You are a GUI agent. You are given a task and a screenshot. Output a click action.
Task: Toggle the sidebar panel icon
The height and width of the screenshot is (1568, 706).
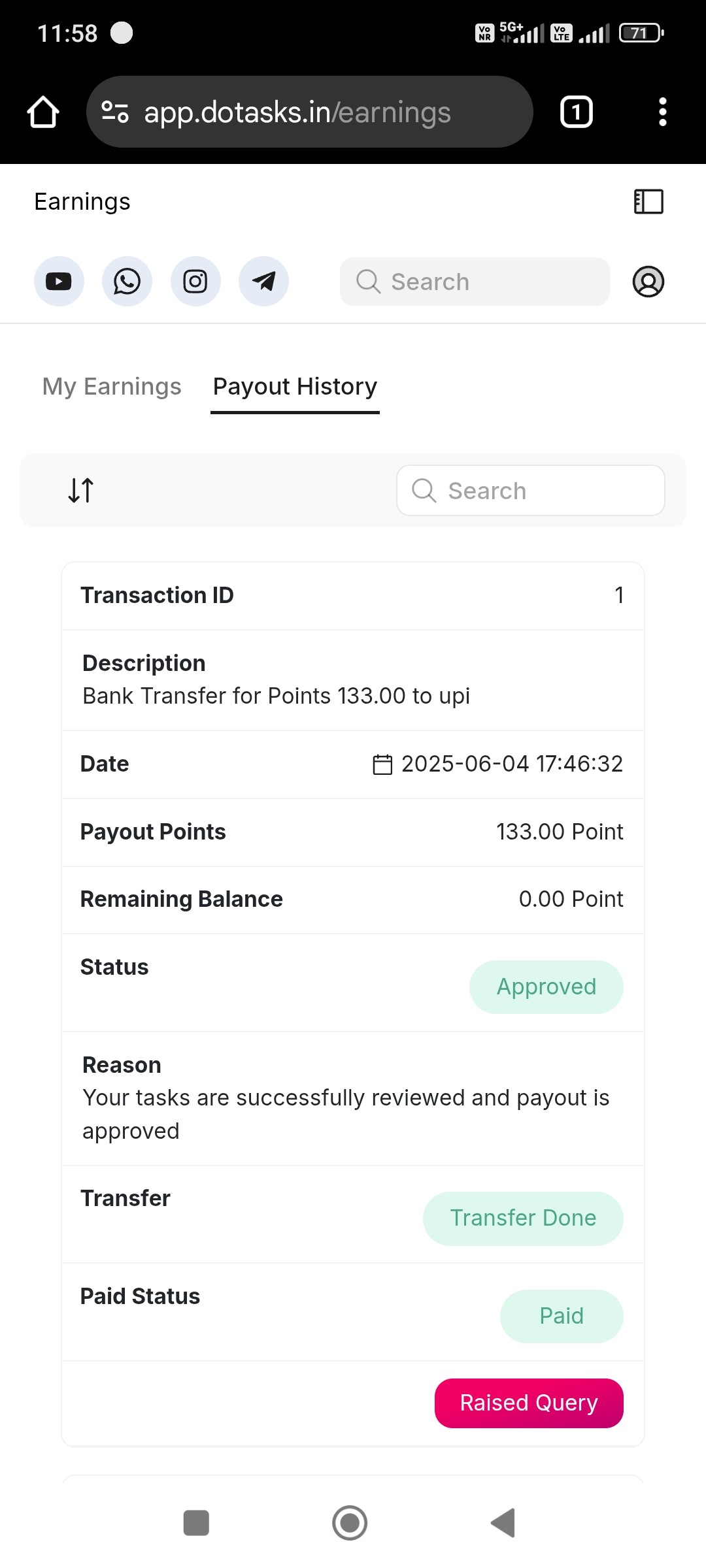[x=648, y=201]
